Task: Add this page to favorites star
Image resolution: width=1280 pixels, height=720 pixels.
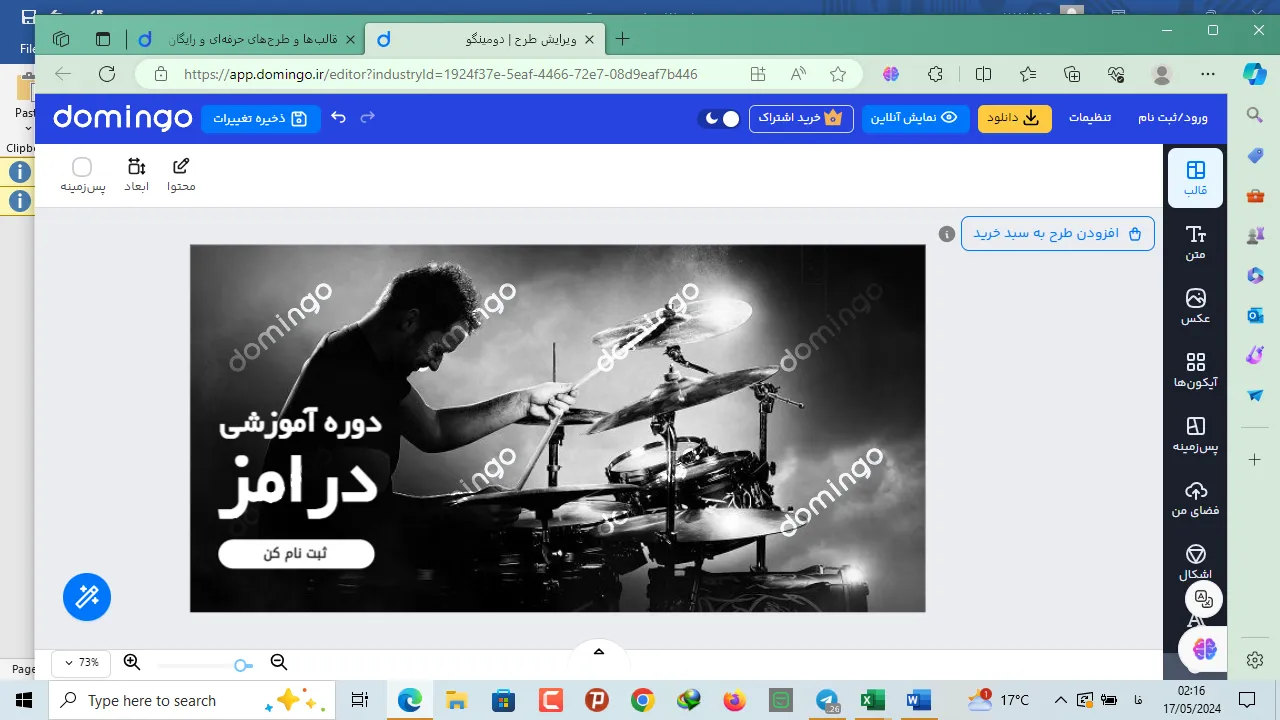Action: [x=838, y=74]
